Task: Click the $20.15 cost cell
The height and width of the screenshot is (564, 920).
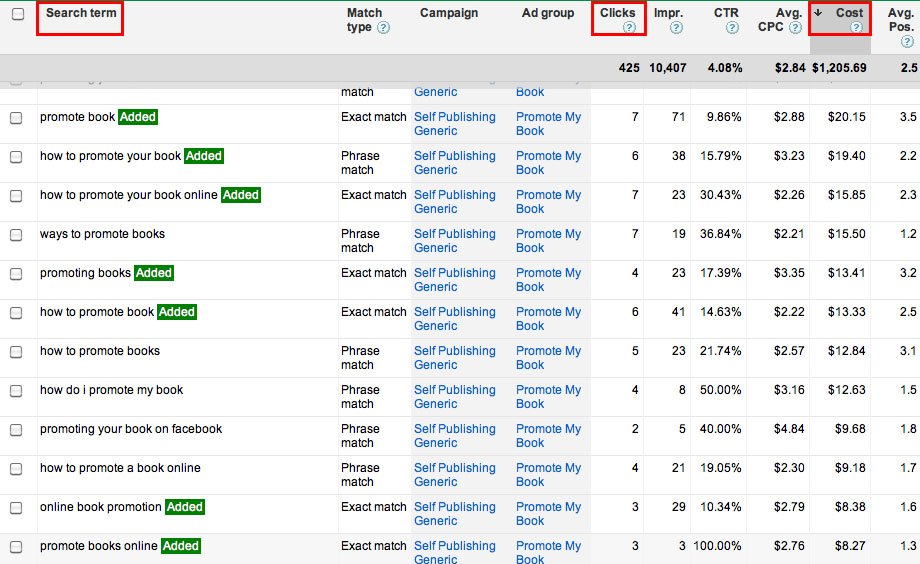Action: click(x=847, y=117)
